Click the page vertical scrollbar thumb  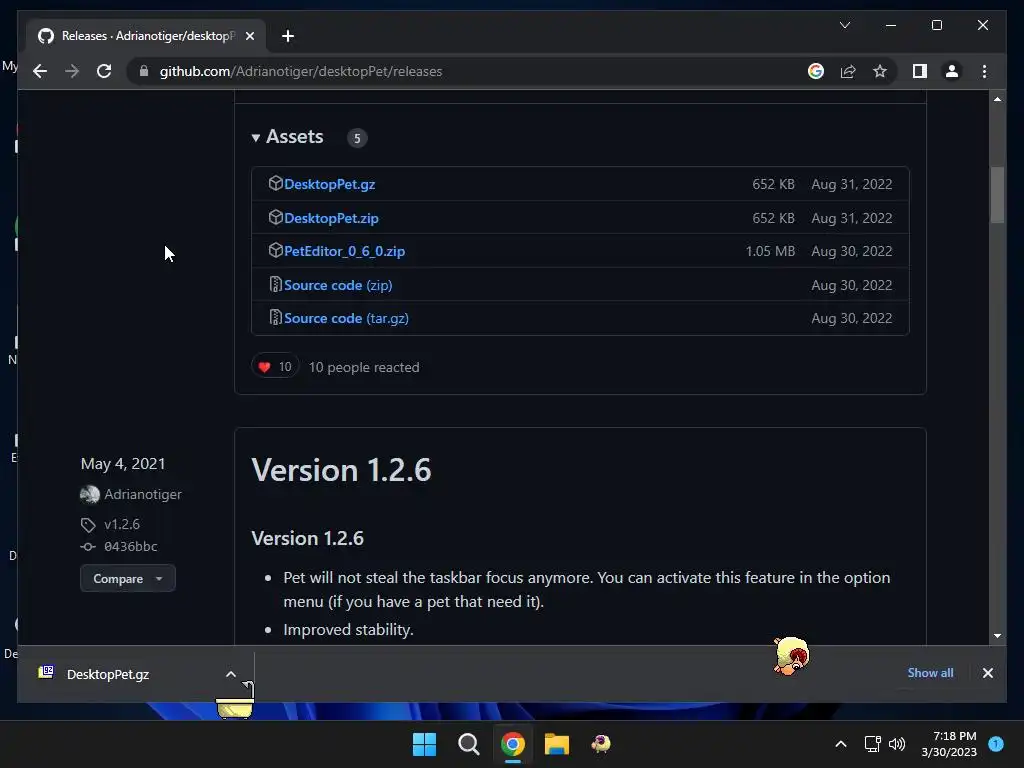tap(997, 195)
